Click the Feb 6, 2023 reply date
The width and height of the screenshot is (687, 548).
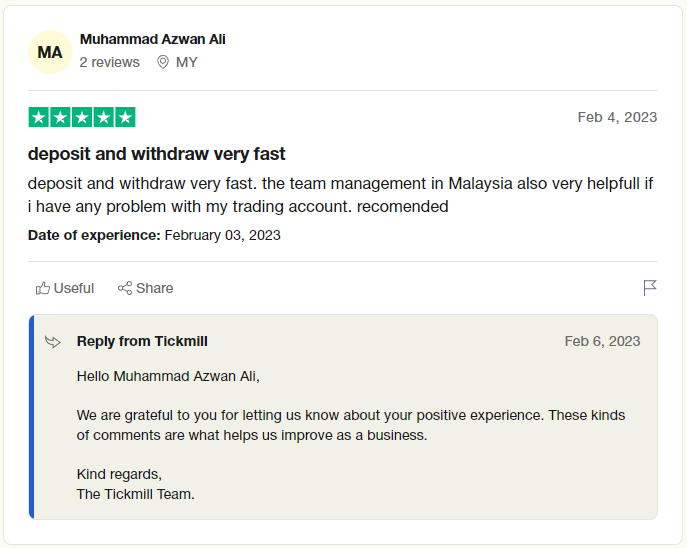pos(602,341)
